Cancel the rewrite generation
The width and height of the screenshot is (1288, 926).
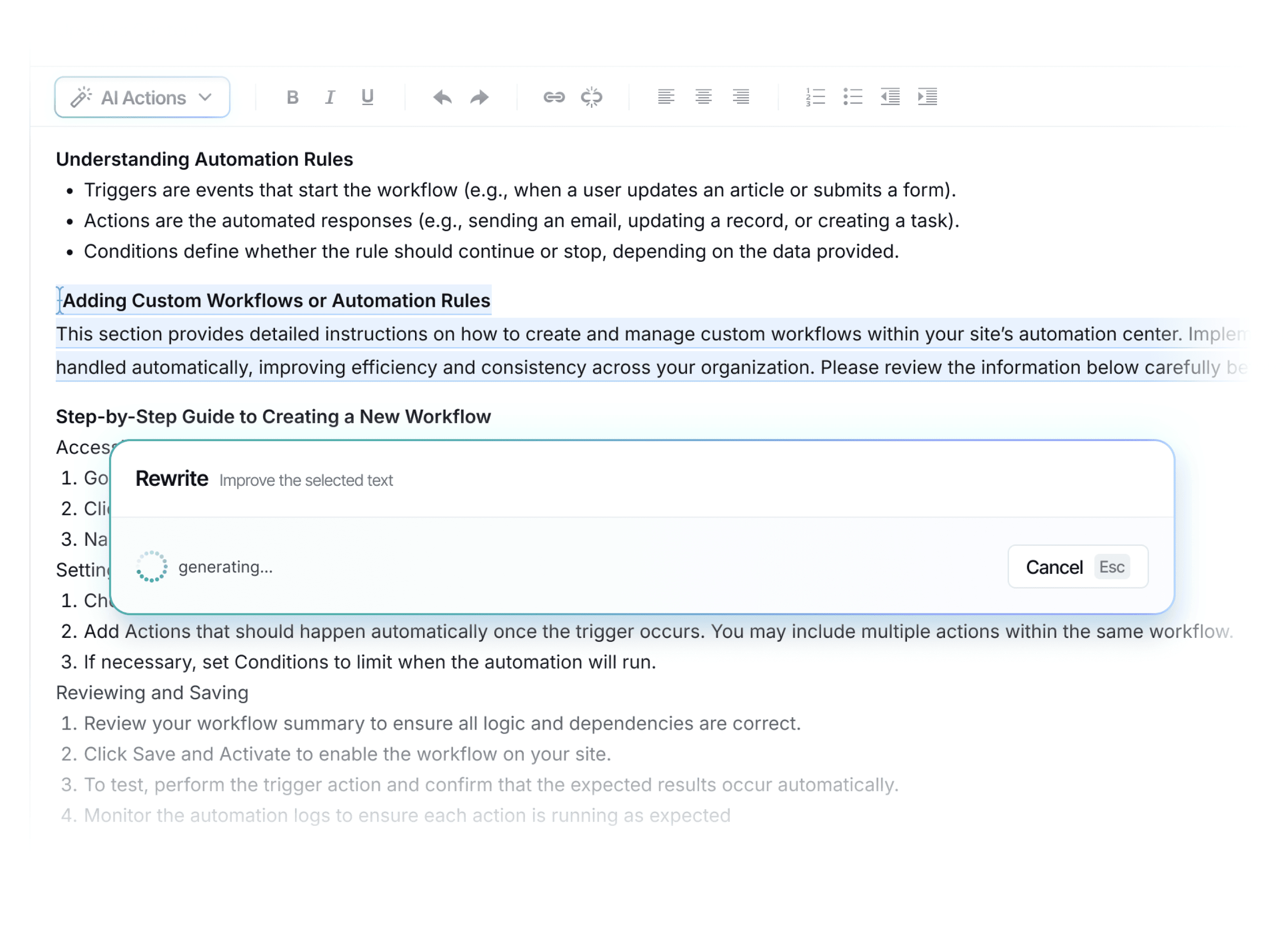(1055, 567)
